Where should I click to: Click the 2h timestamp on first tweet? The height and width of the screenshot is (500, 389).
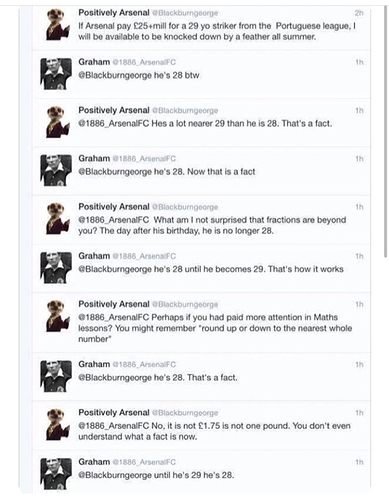[359, 13]
